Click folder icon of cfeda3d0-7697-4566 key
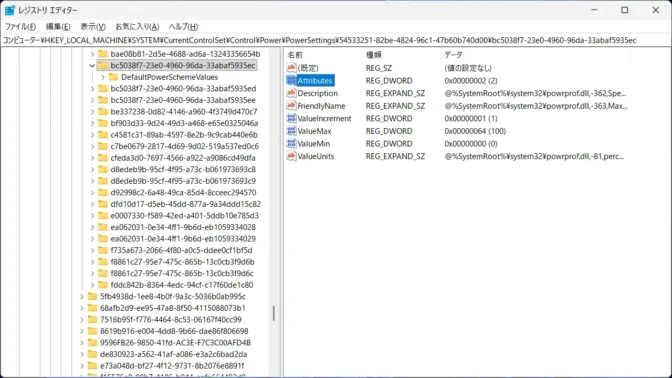Viewport: 672px width, 378px height. pyautogui.click(x=103, y=158)
